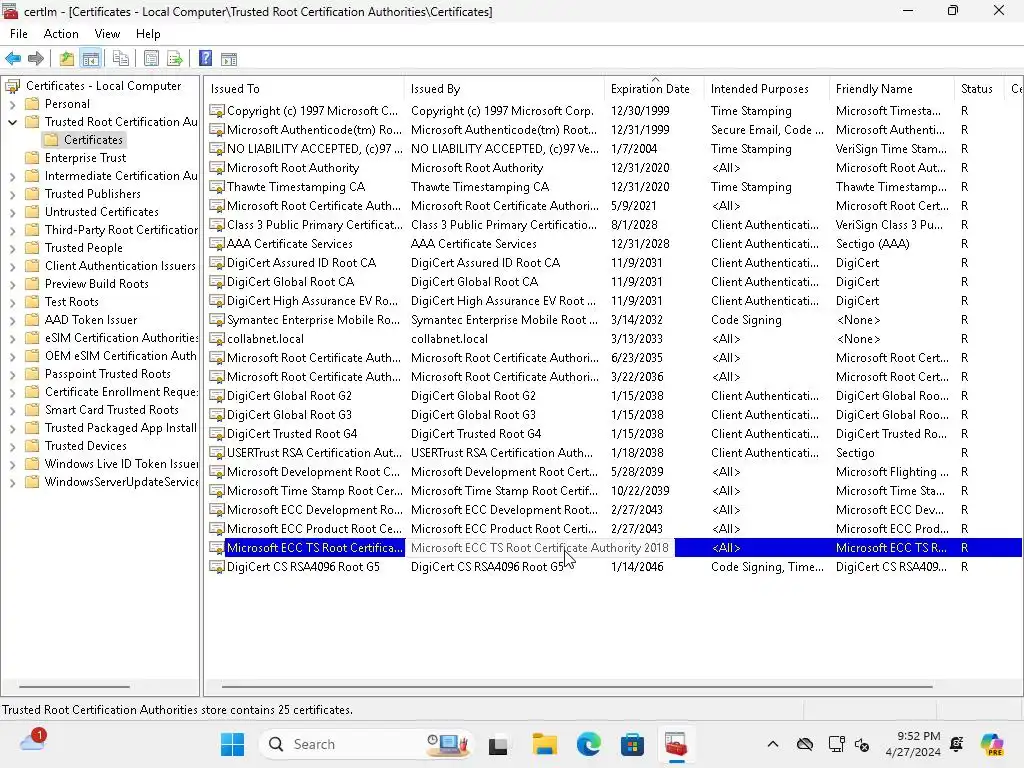Image resolution: width=1024 pixels, height=768 pixels.
Task: Click the weather widget cloud icon
Action: [x=32, y=742]
